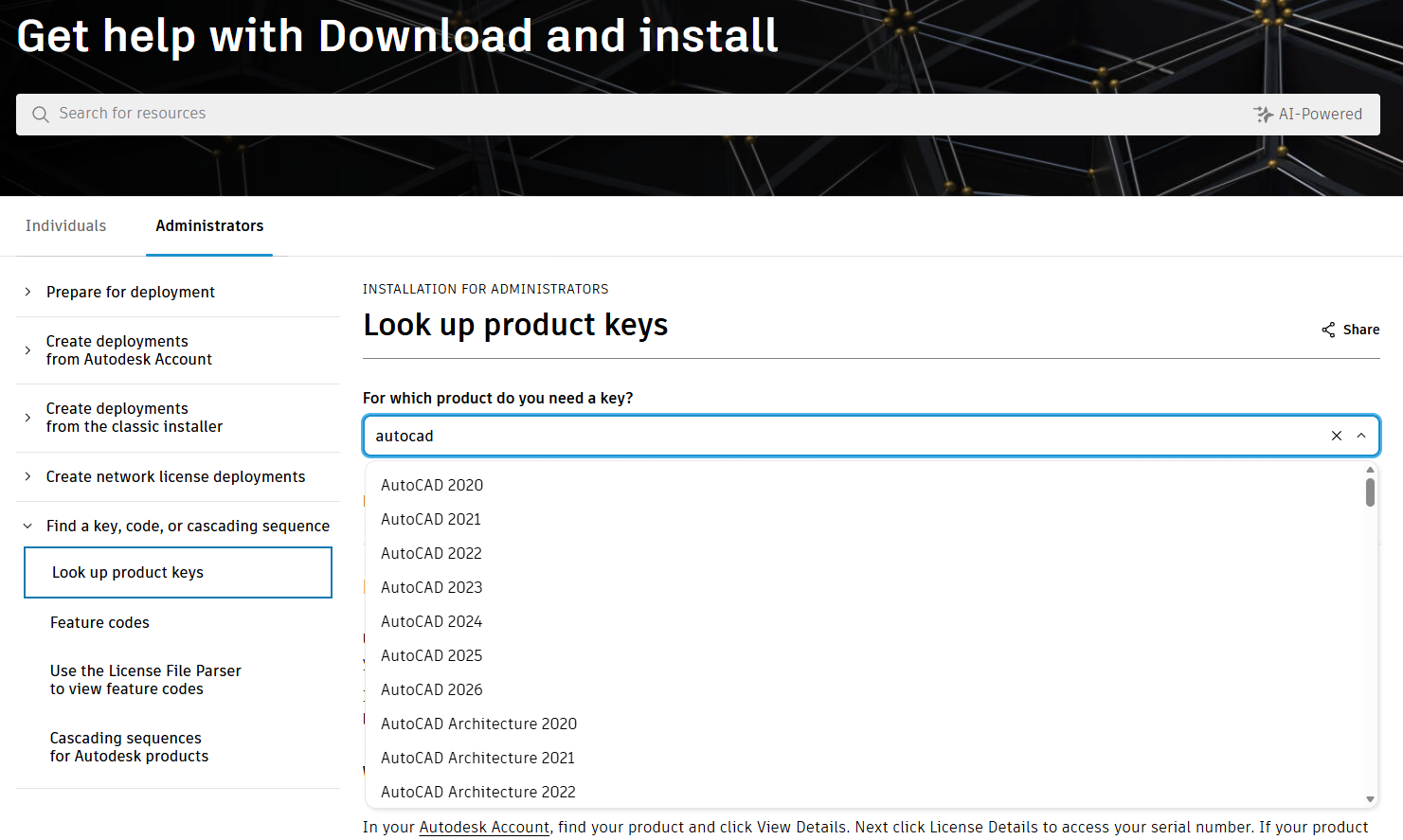Image resolution: width=1403 pixels, height=840 pixels.
Task: Expand Create network license deployments chevron
Action: 27,476
